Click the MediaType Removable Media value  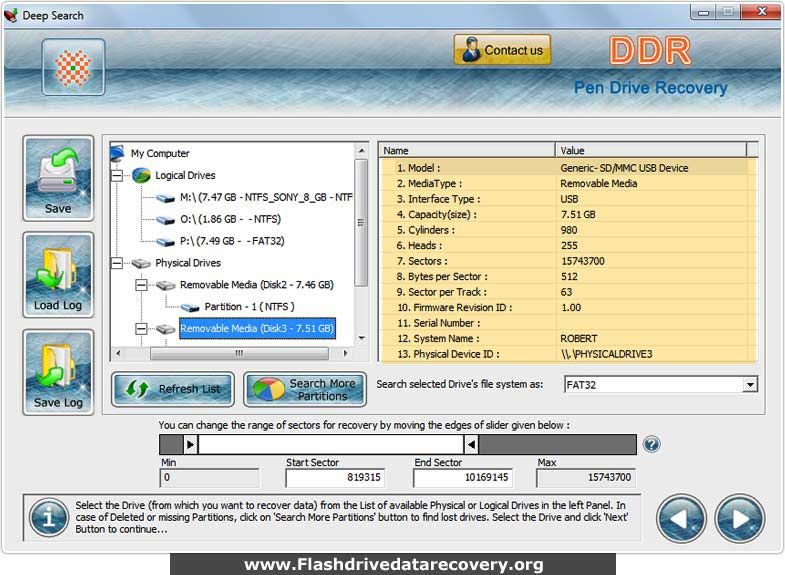point(598,184)
